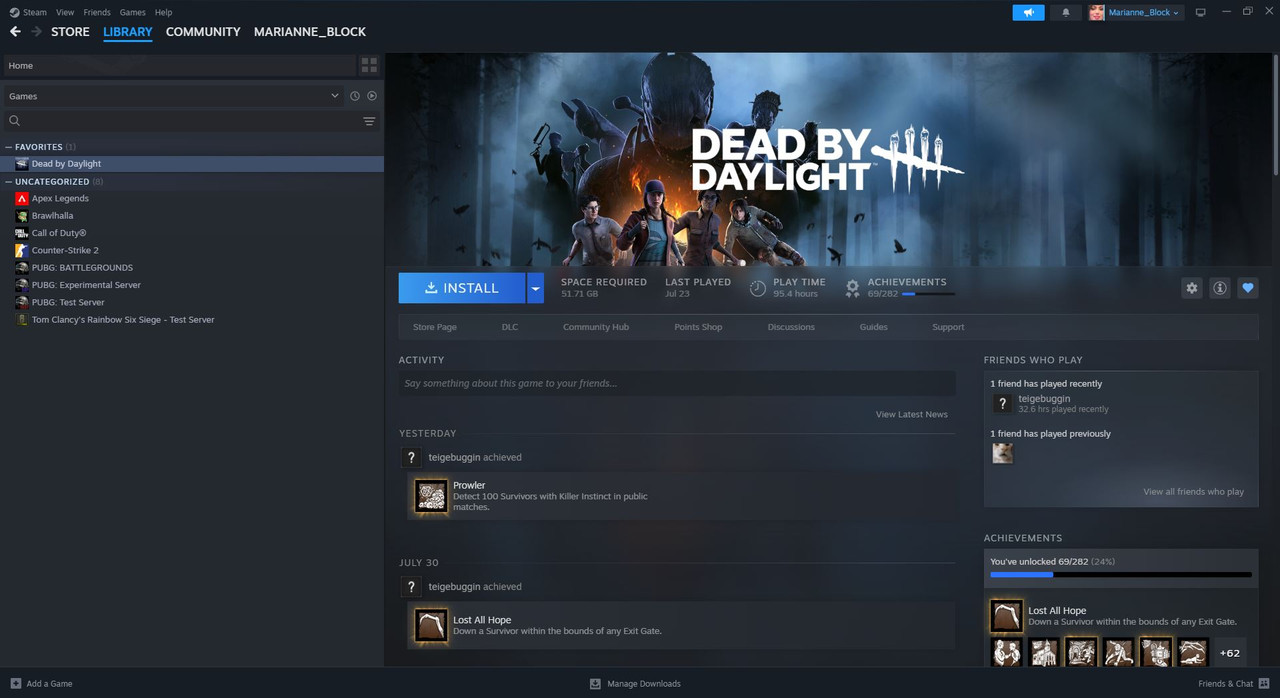Install Dead by Daylight
Image resolution: width=1280 pixels, height=698 pixels.
(x=462, y=288)
